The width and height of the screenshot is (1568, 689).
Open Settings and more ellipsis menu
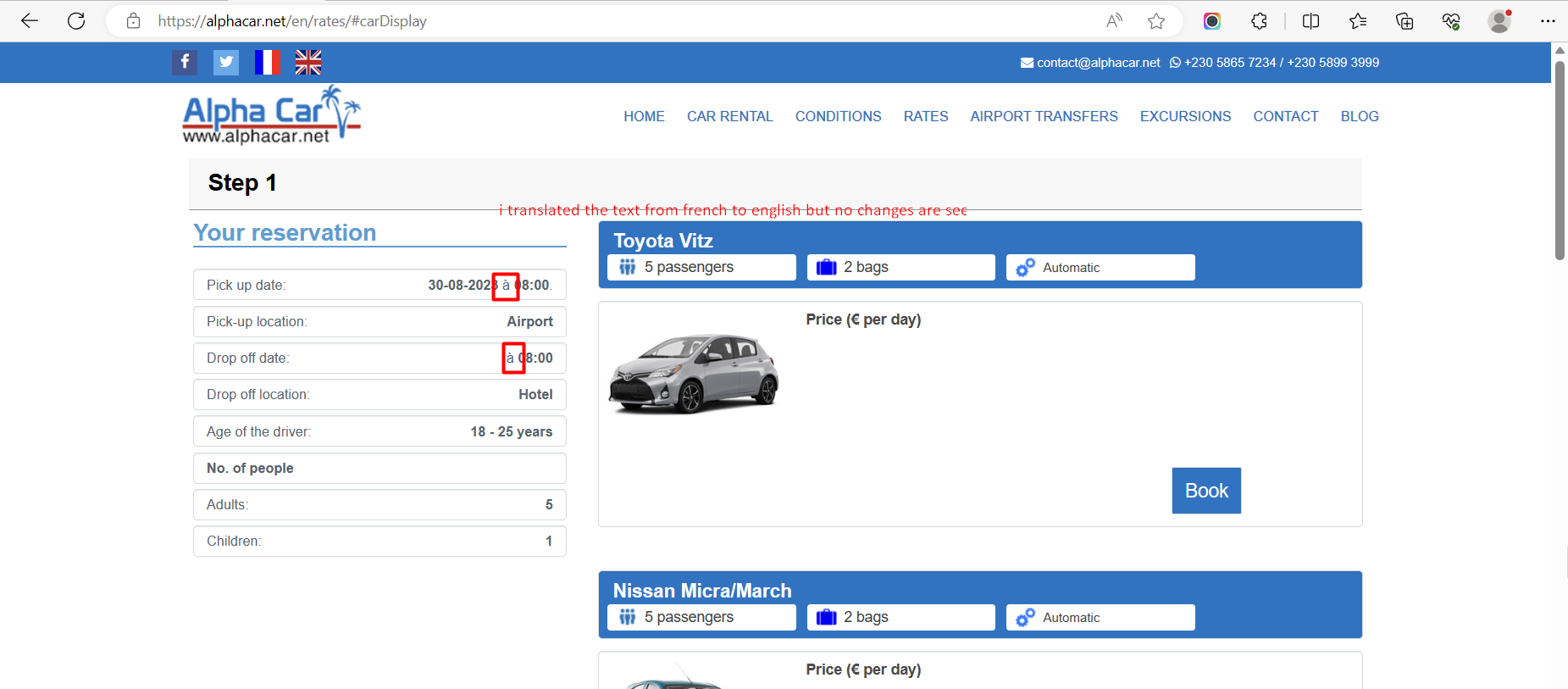[x=1548, y=21]
